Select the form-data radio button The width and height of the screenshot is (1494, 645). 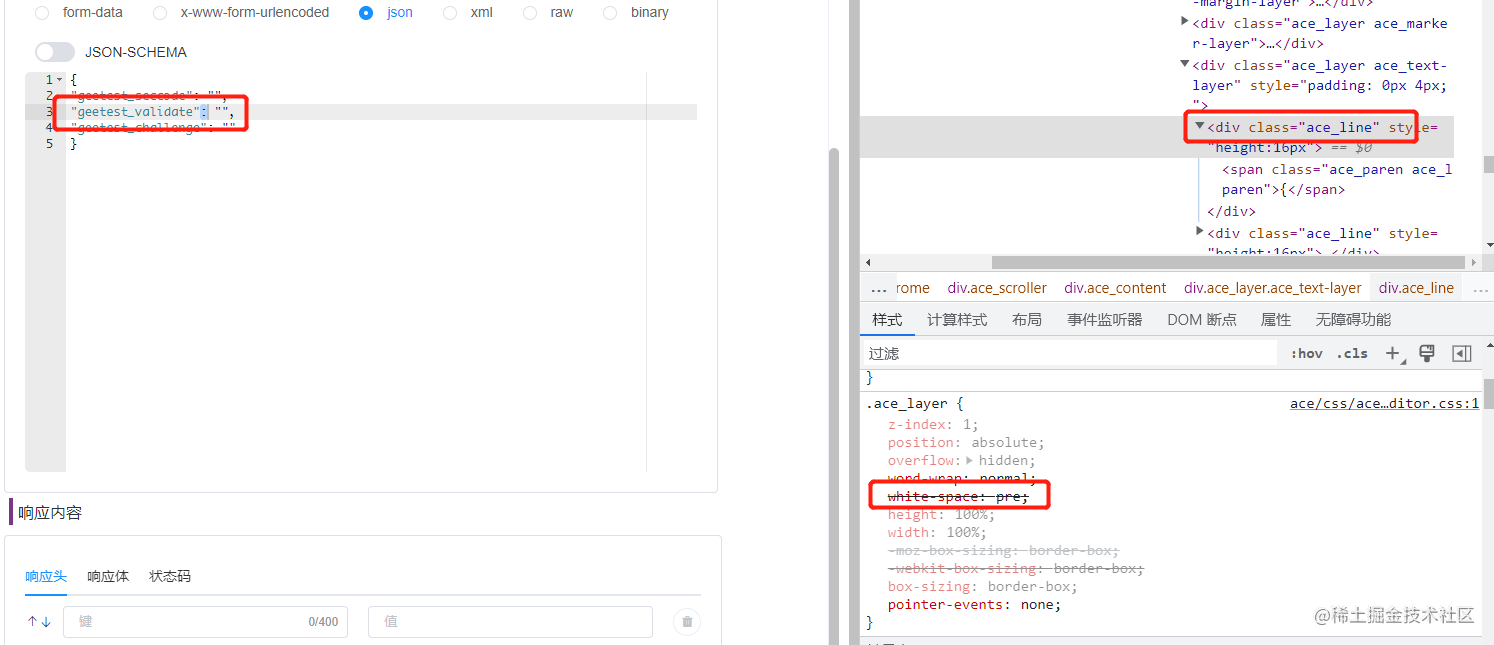[41, 12]
